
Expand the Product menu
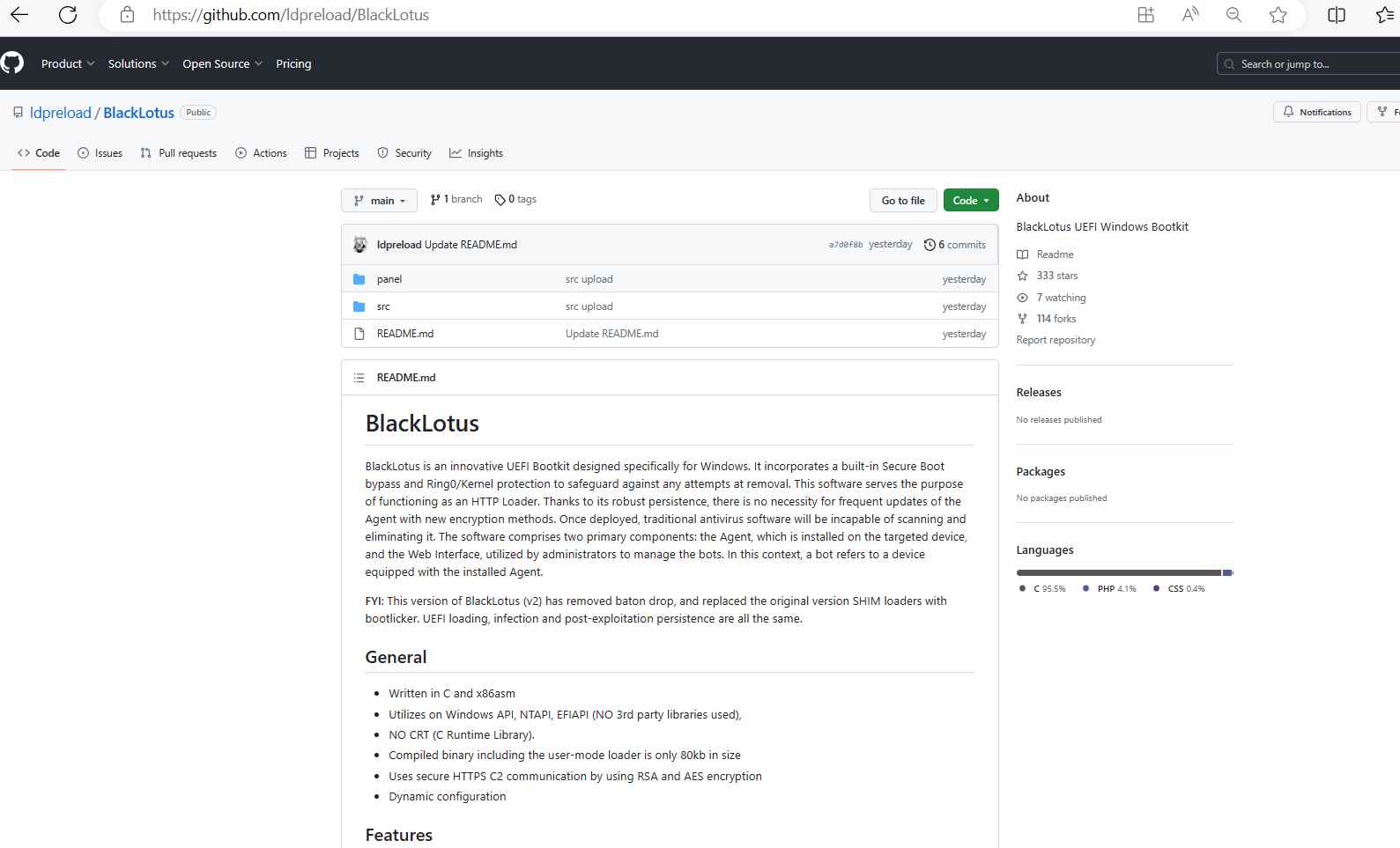click(67, 63)
